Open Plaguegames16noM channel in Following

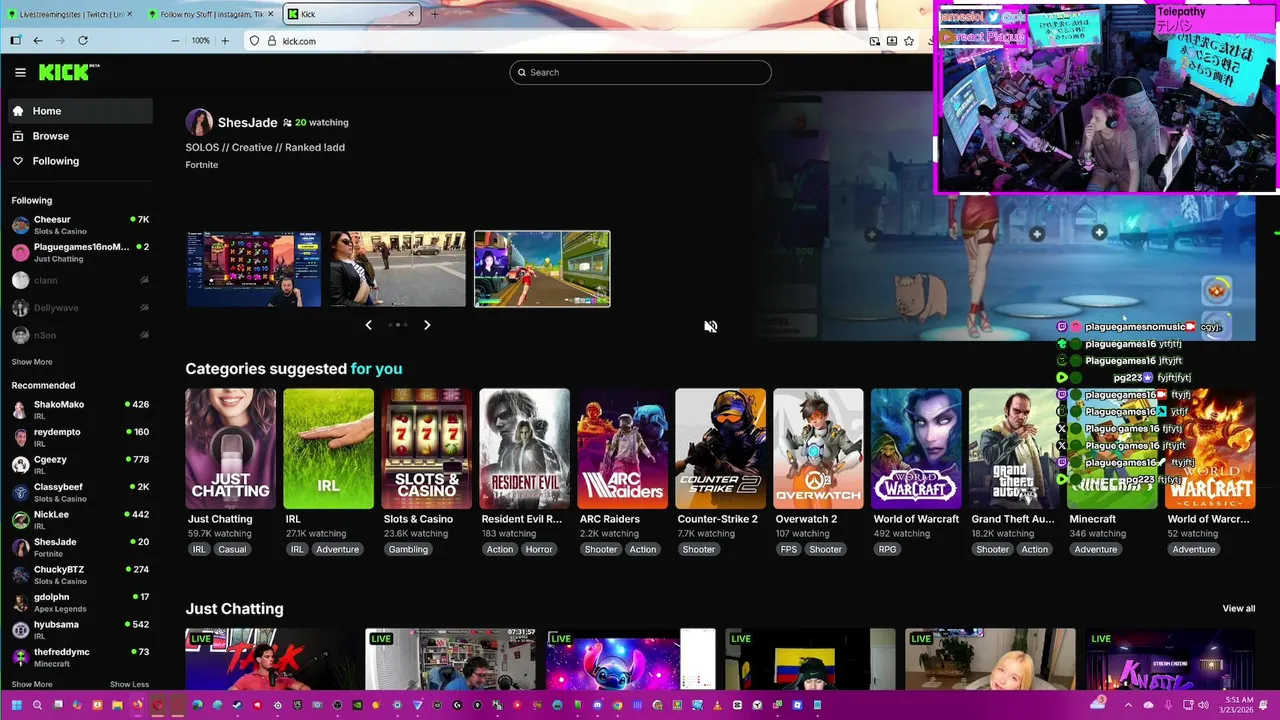tap(80, 252)
